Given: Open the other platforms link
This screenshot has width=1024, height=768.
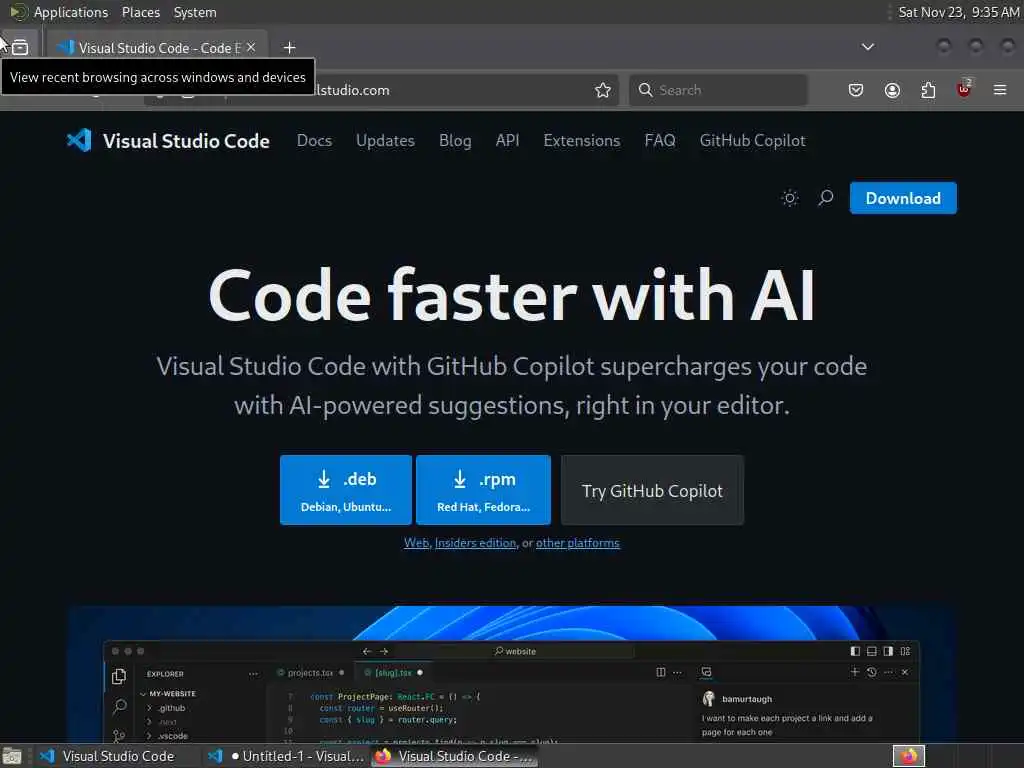Looking at the screenshot, I should tap(577, 543).
